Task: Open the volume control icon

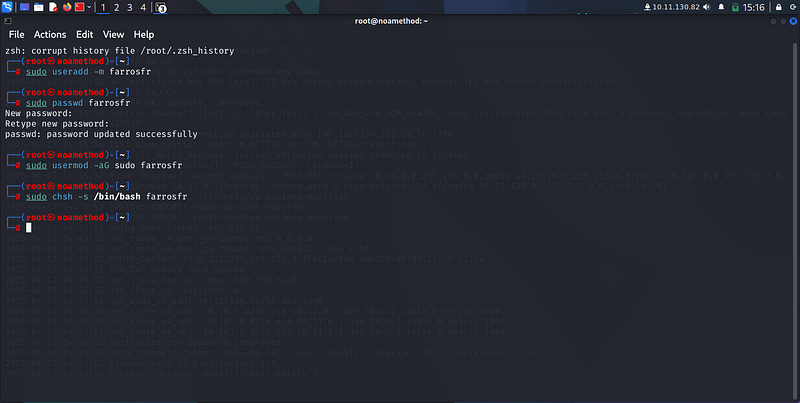Action: [x=707, y=7]
